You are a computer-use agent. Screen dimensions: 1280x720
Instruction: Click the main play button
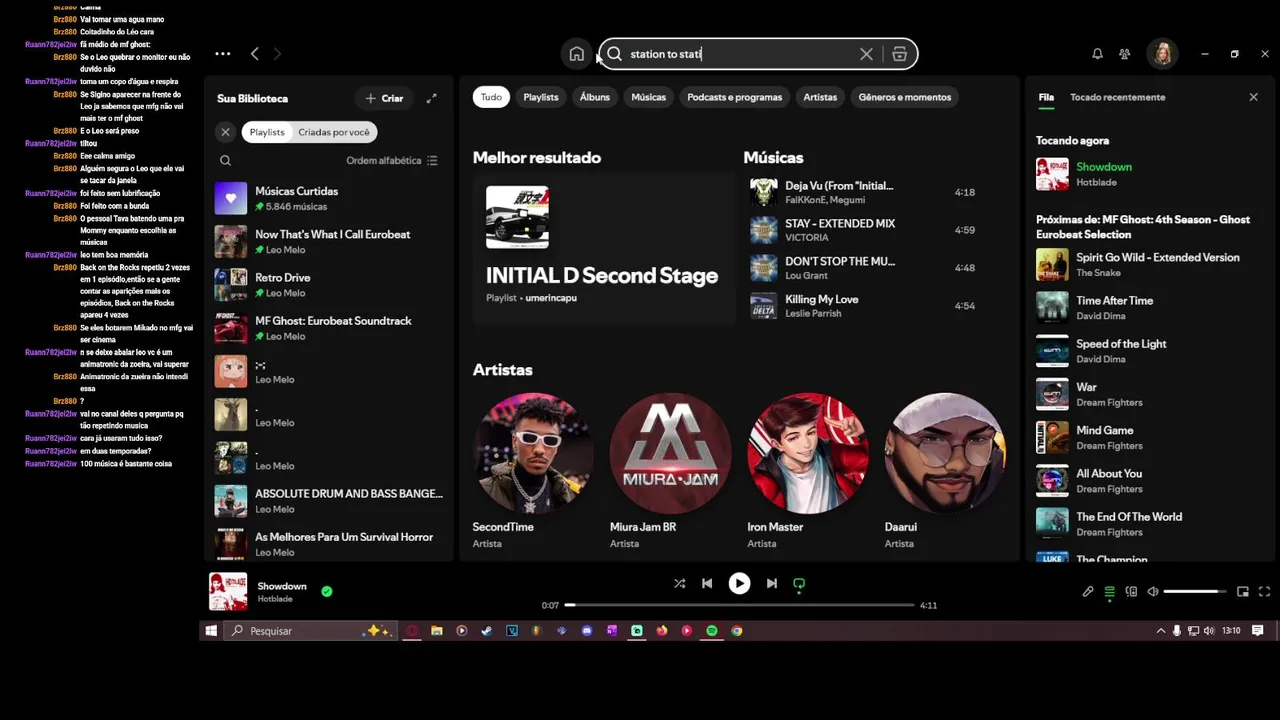coord(739,583)
